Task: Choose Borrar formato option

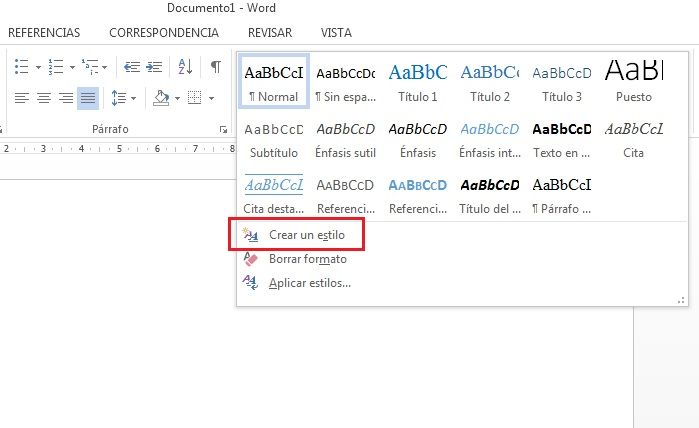Action: 307,259
